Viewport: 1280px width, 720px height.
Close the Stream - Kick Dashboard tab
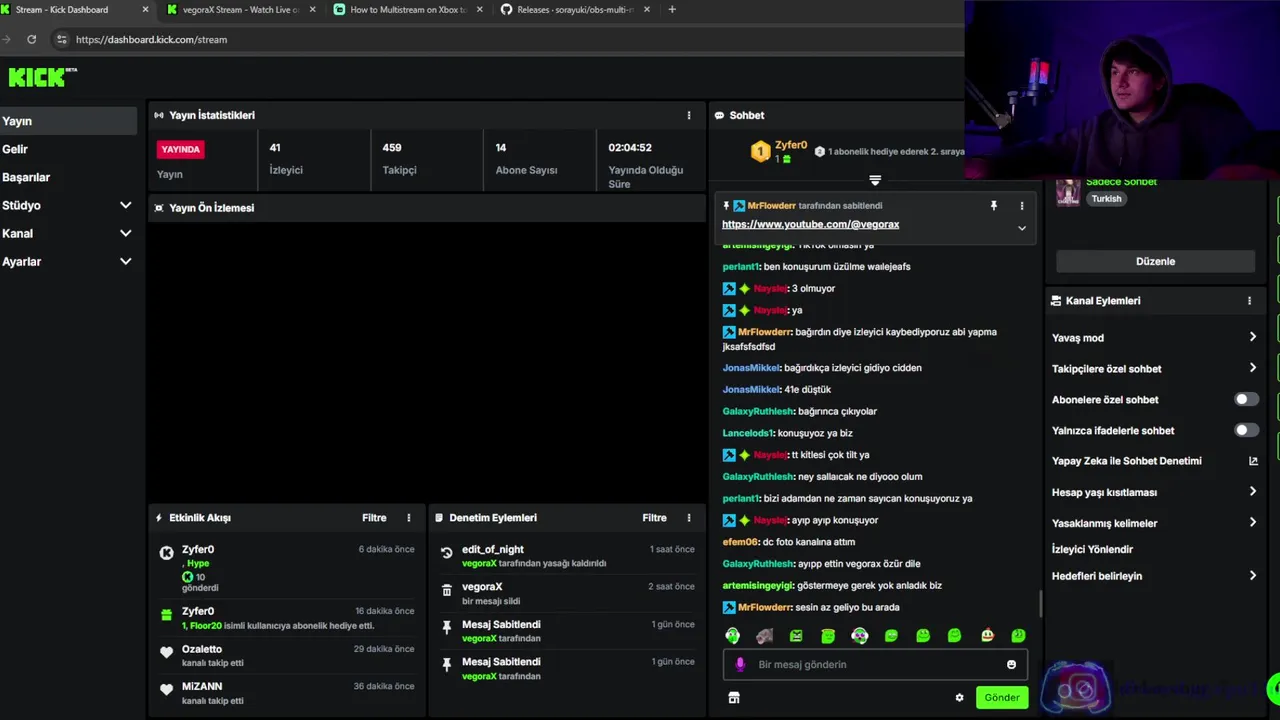[x=145, y=10]
